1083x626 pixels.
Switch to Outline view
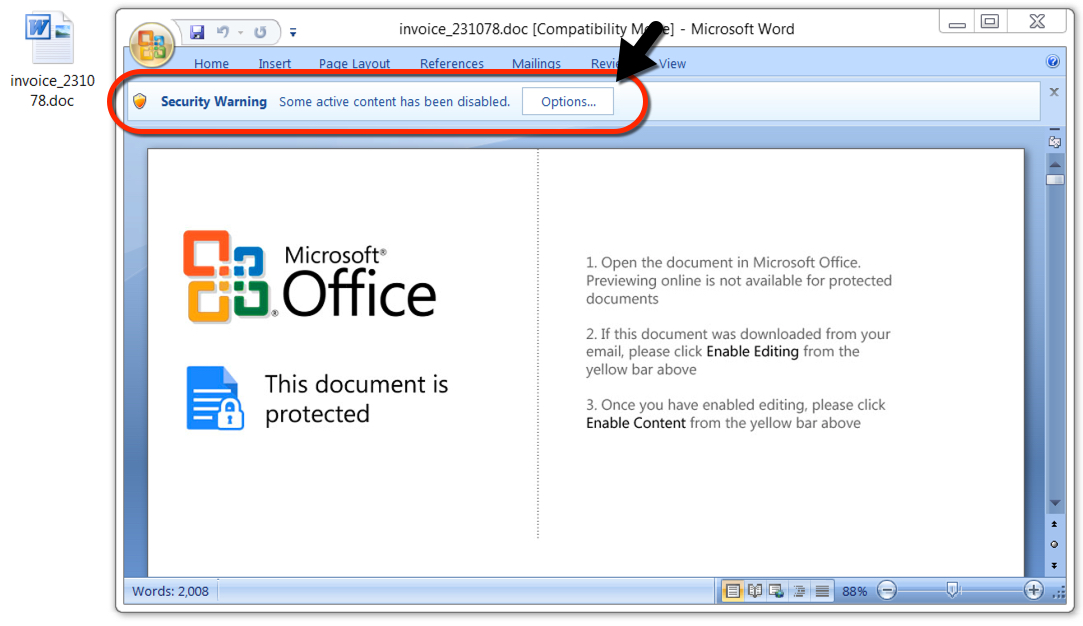pos(799,591)
